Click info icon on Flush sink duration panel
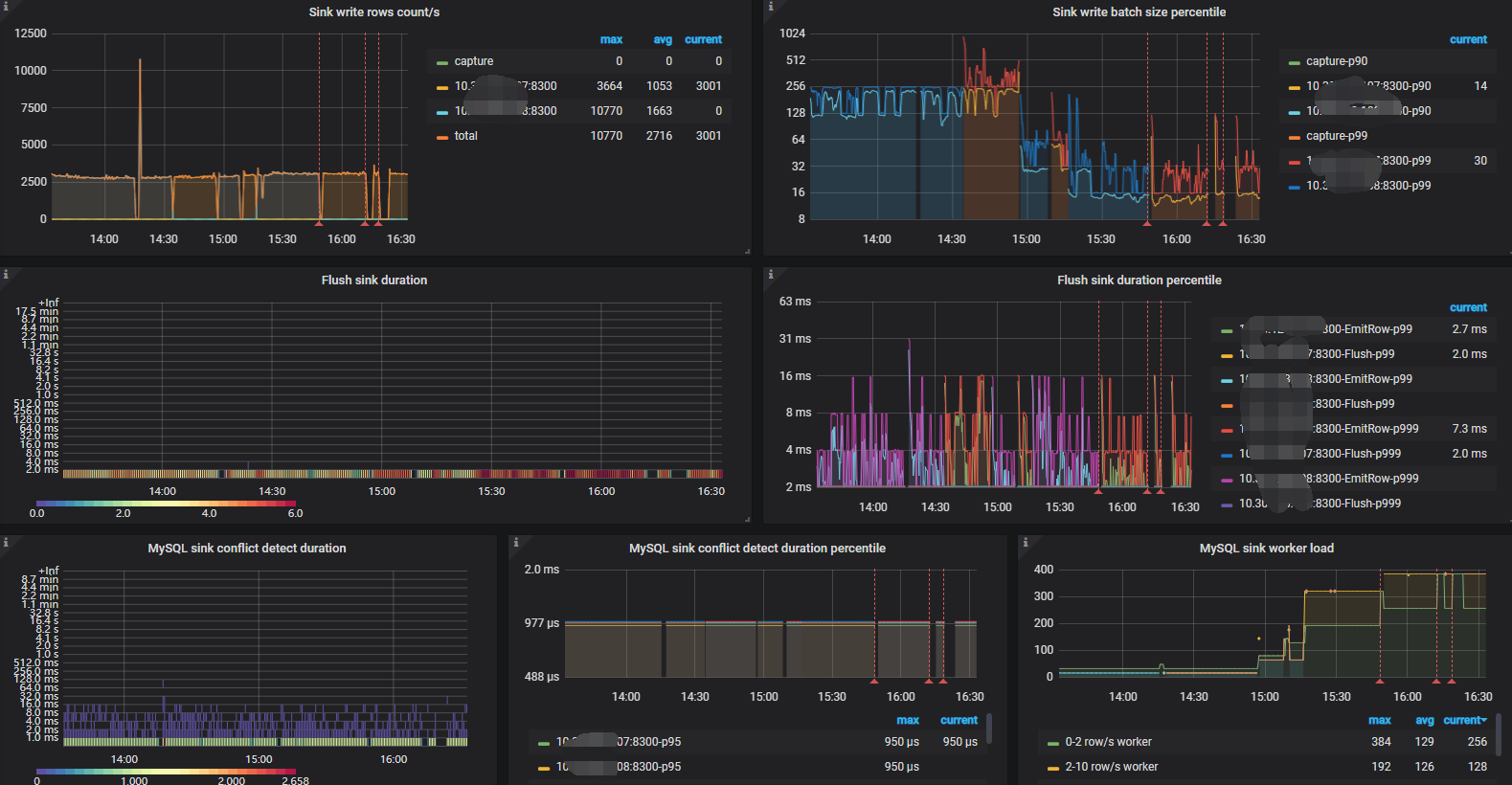Viewport: 1512px width, 785px height. [x=5, y=274]
